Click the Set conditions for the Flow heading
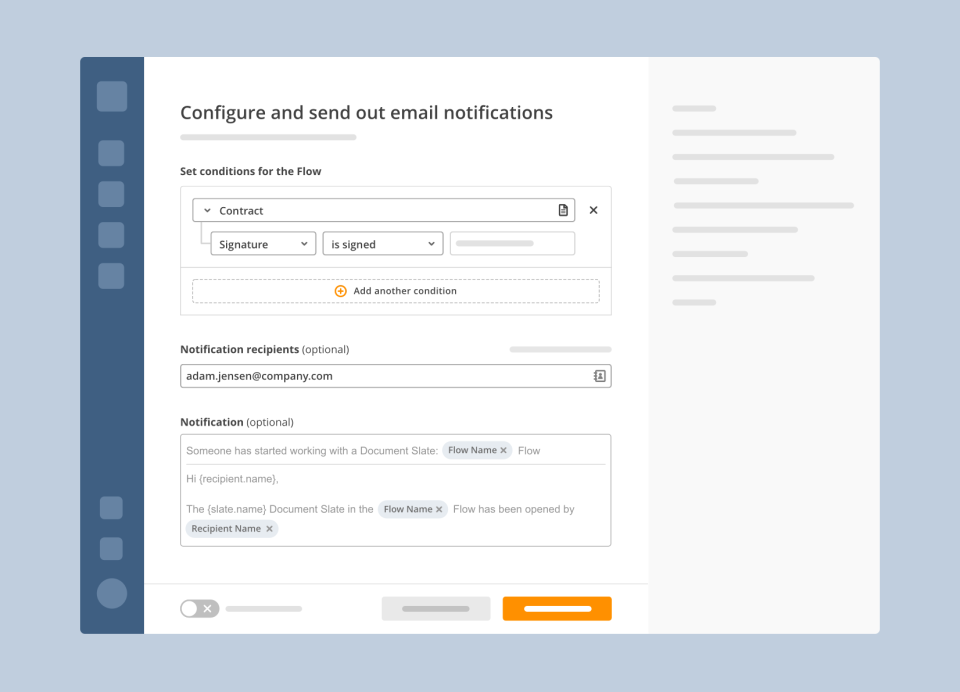The image size is (960, 692). pos(251,171)
